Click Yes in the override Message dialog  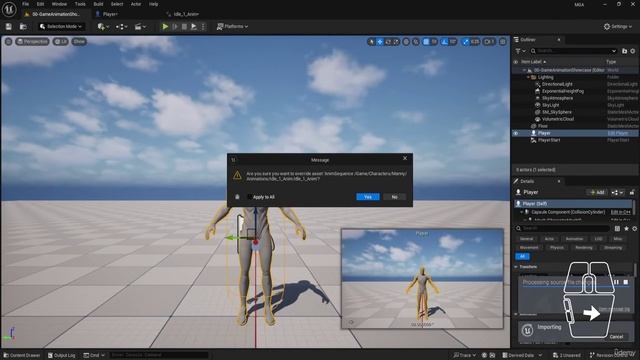click(368, 197)
